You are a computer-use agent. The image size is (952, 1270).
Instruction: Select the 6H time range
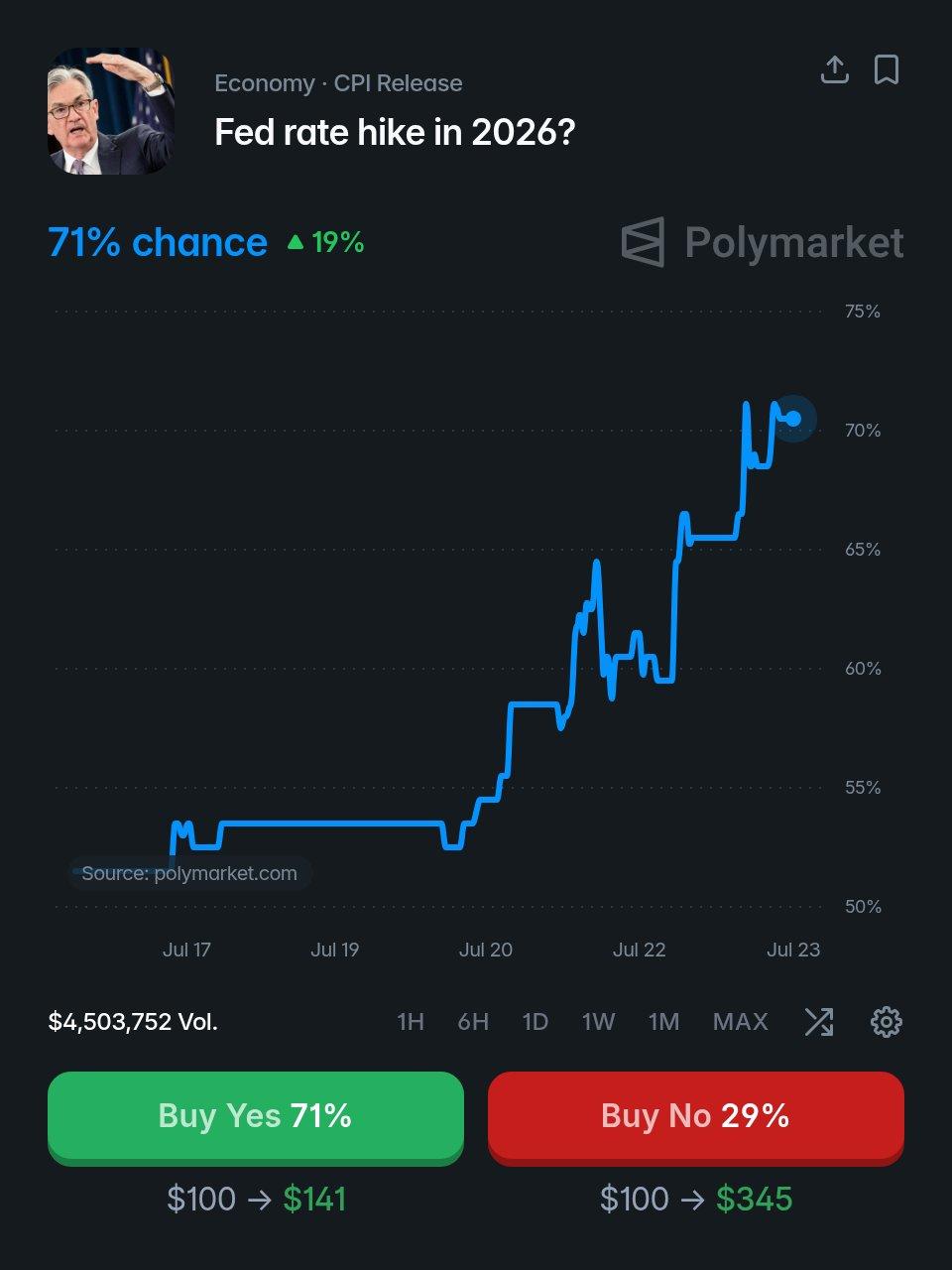473,1021
